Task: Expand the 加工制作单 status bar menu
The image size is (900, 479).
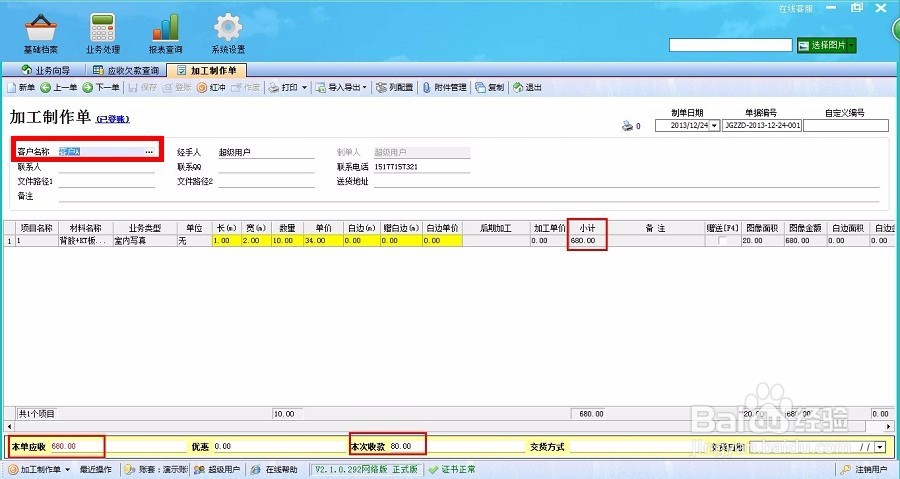Action: coord(67,470)
